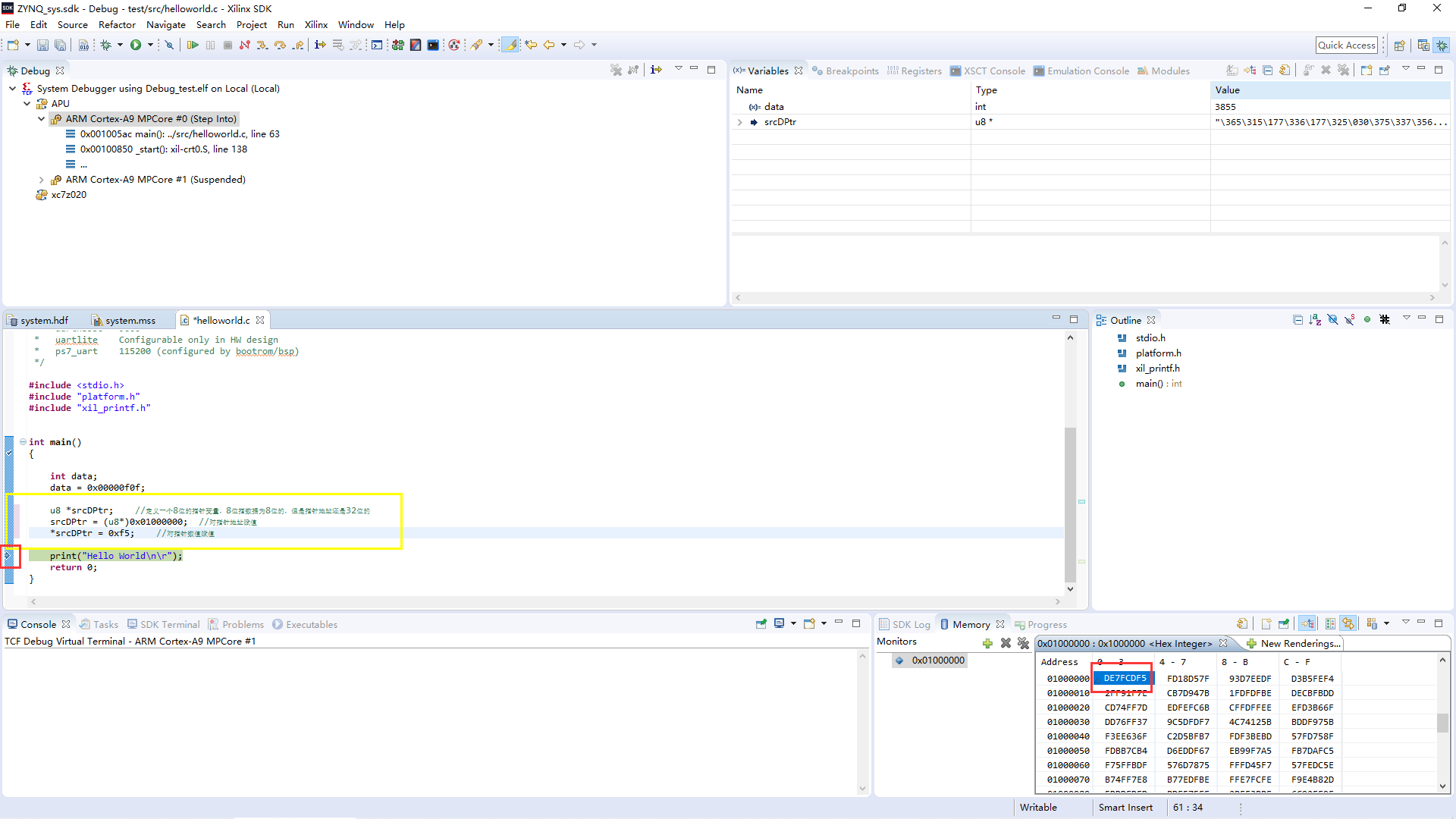Image resolution: width=1456 pixels, height=819 pixels.
Task: Open the Program FPGA icon
Action: click(397, 45)
